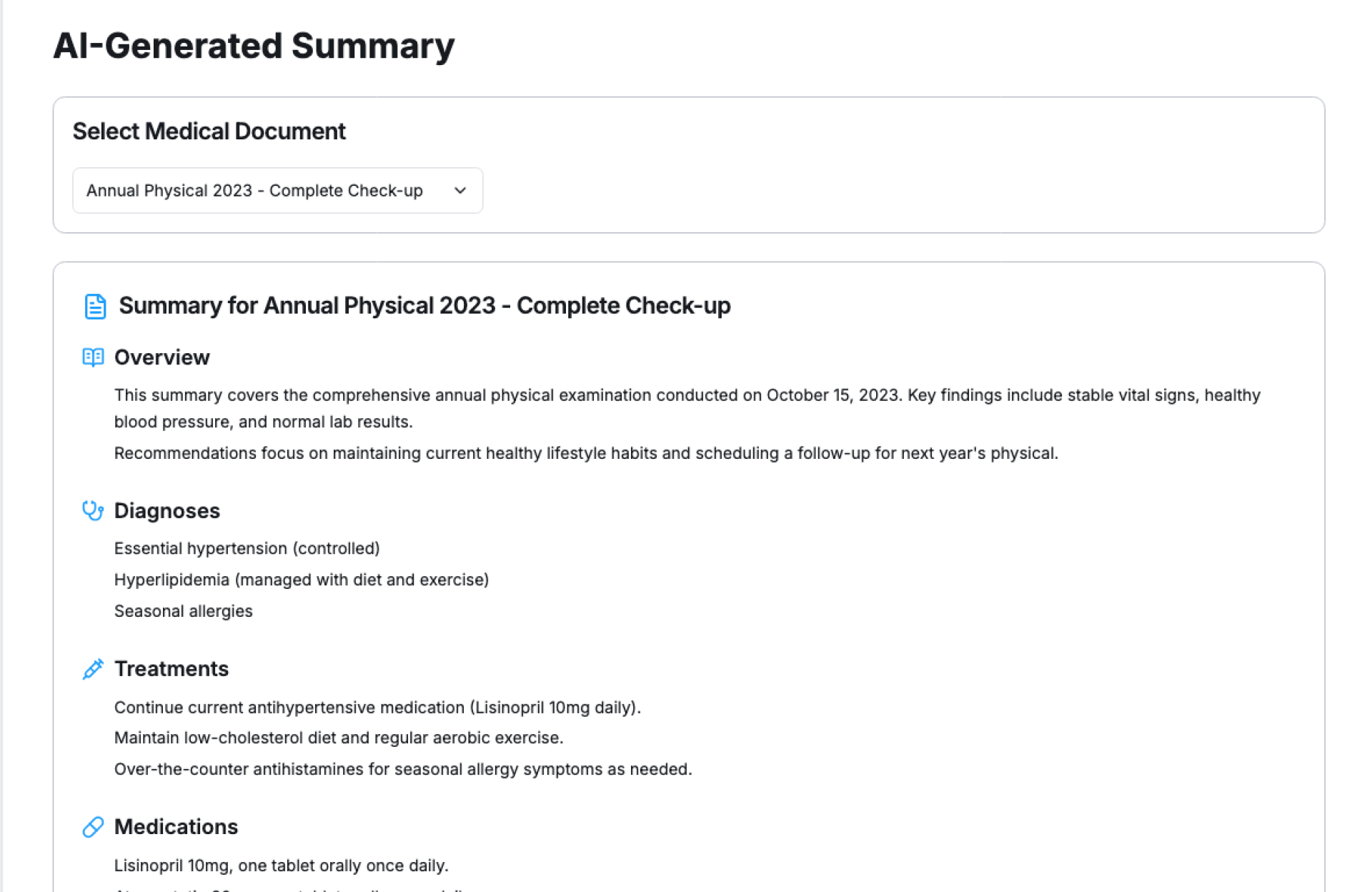1372x892 pixels.
Task: Click the AI-Generated Summary page heading
Action: point(254,46)
